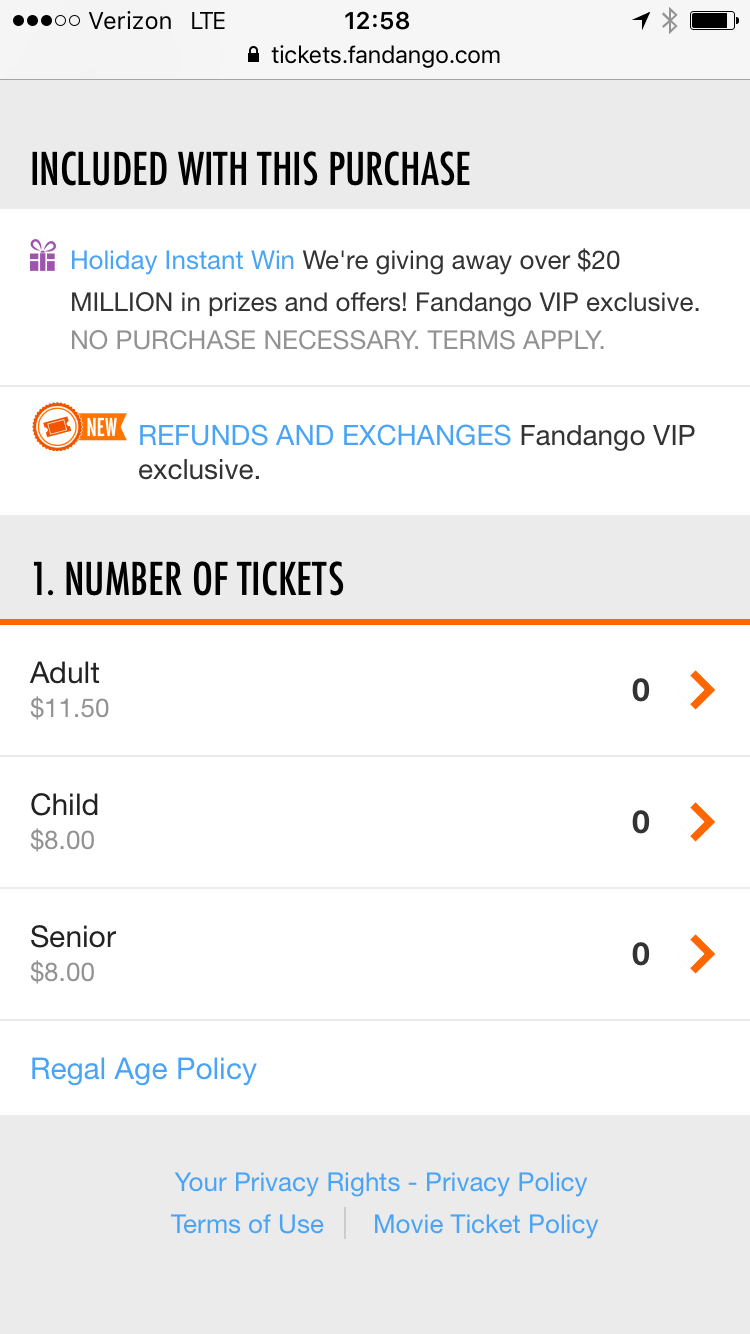Open the Holiday Instant Win link
Image resolution: width=750 pixels, height=1334 pixels.
(182, 261)
